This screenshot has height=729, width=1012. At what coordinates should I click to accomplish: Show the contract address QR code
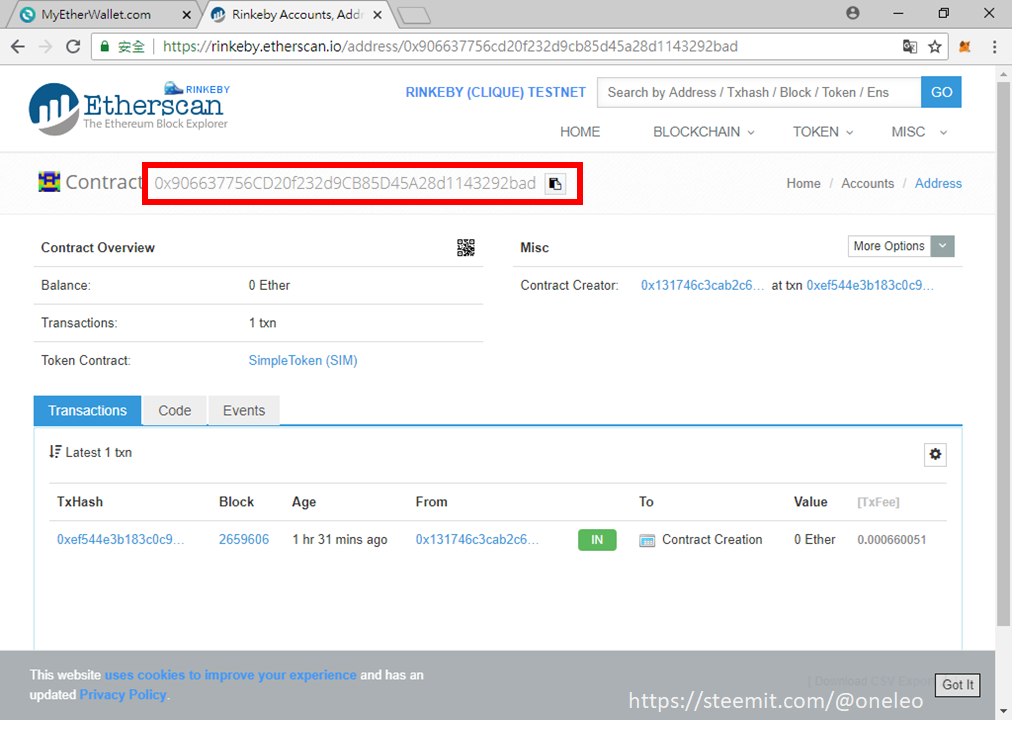pyautogui.click(x=465, y=248)
